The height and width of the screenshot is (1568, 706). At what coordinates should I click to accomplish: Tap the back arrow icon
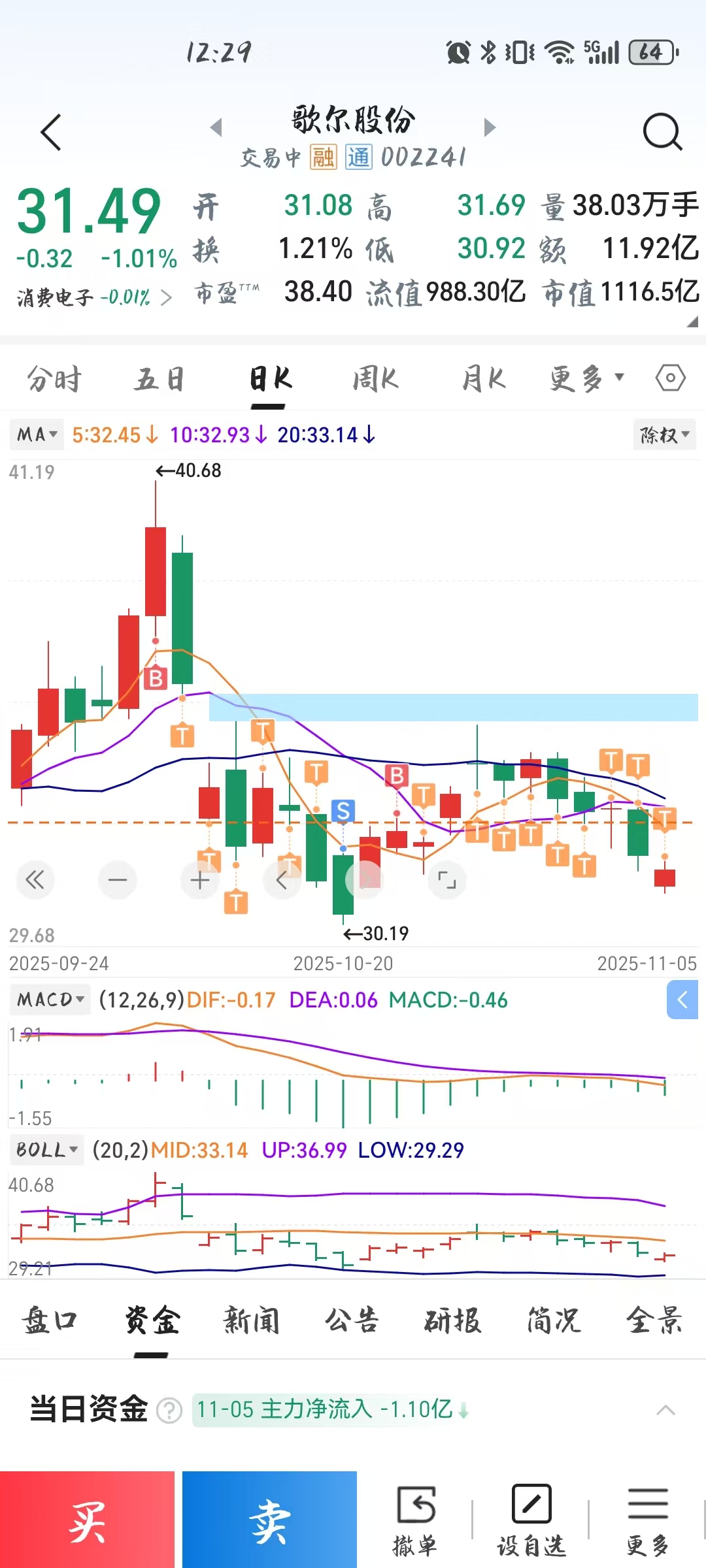51,132
